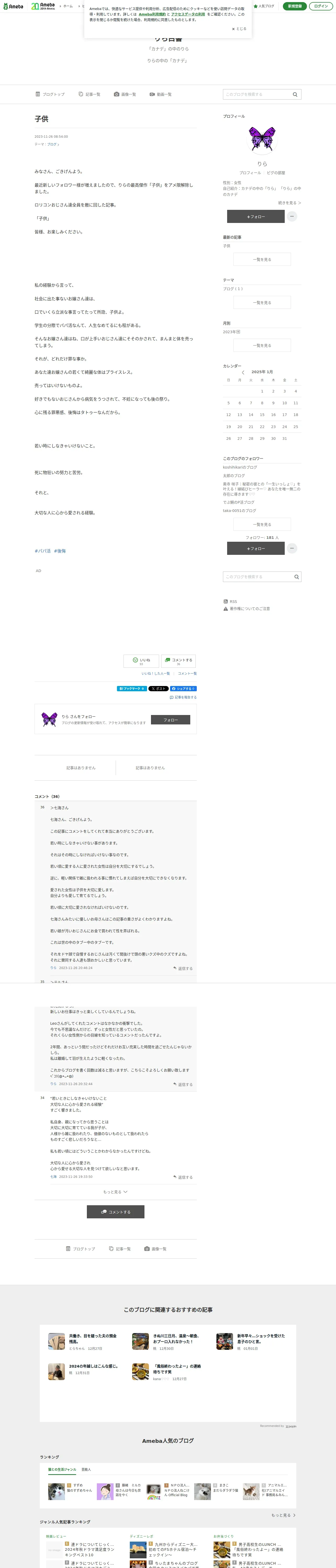Open 人気ブログ star link
336x1568 pixels.
[265, 6]
